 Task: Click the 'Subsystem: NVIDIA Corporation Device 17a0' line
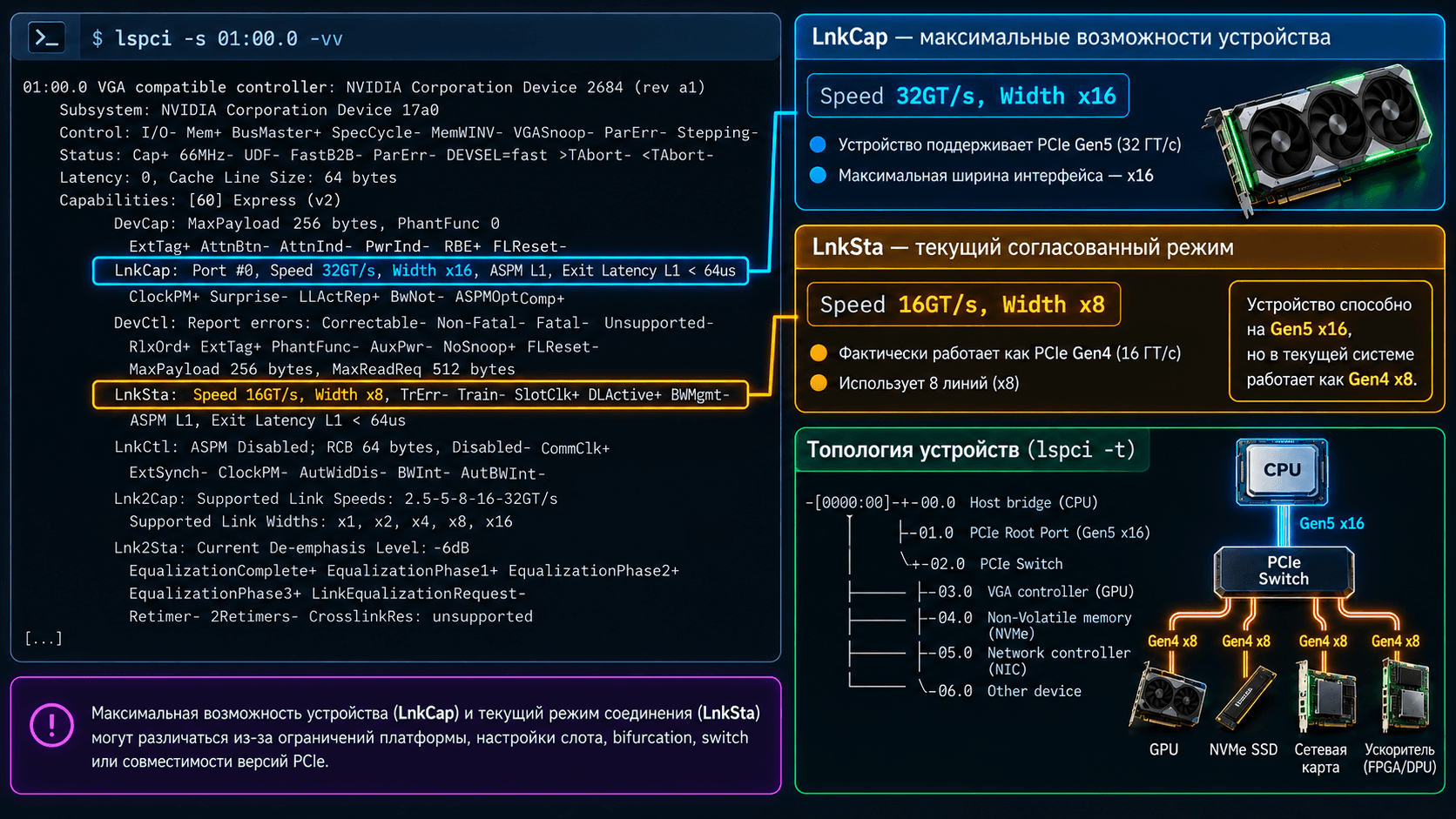coord(249,110)
